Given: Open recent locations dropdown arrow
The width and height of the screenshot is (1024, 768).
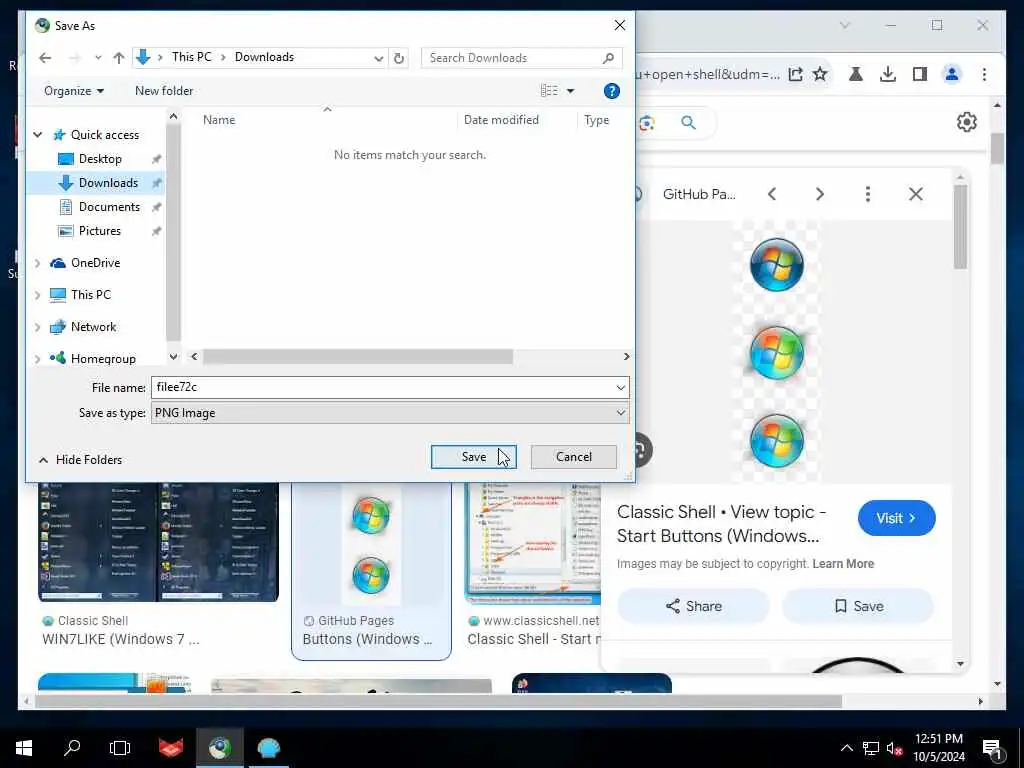Looking at the screenshot, I should (x=98, y=57).
